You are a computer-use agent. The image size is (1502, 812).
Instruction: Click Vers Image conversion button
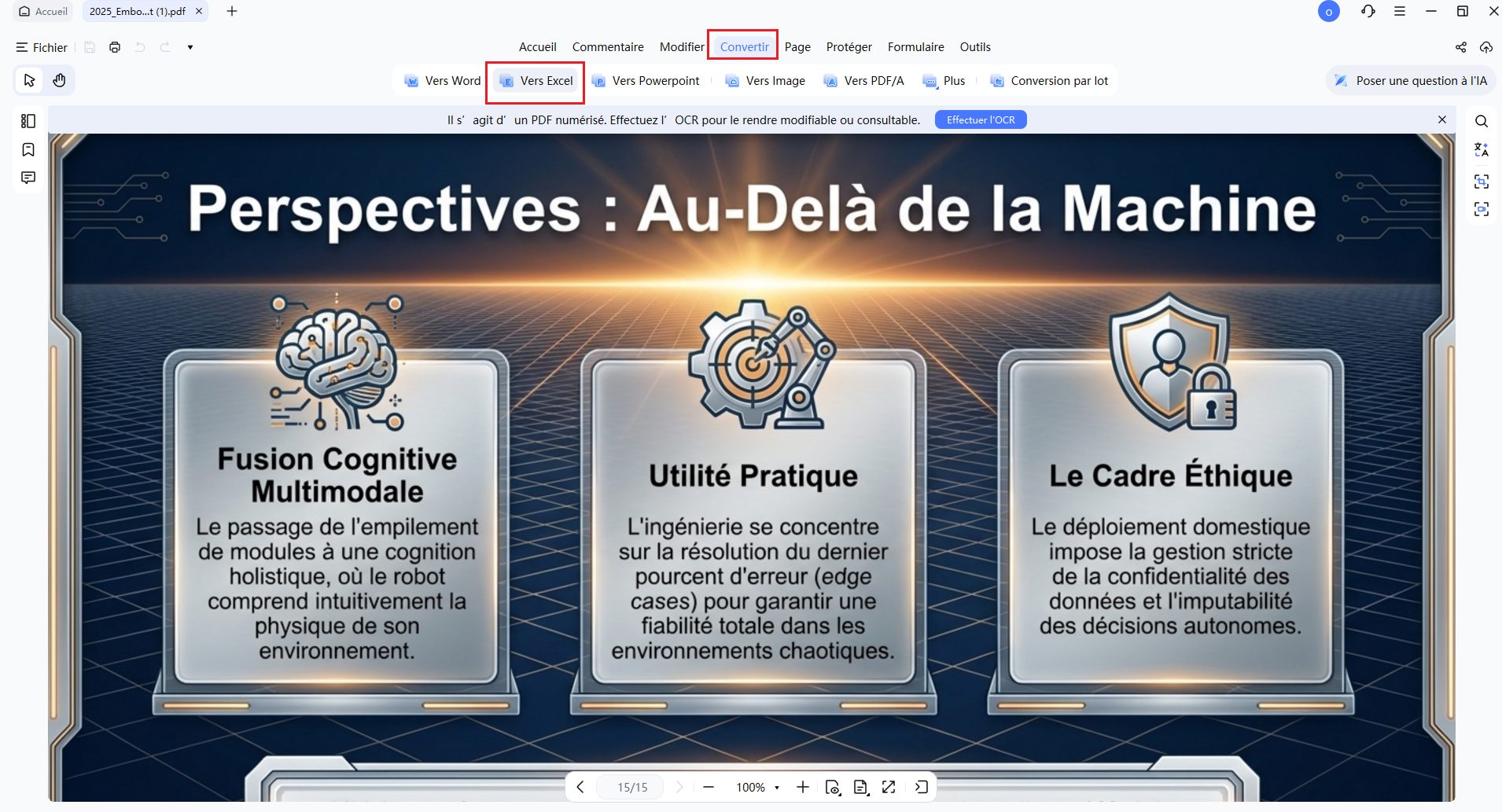pos(765,81)
